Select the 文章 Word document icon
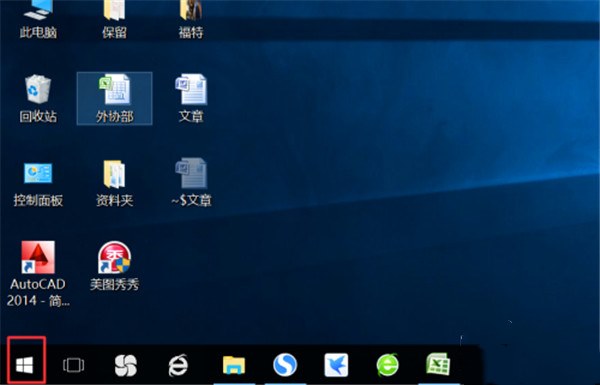 191,90
